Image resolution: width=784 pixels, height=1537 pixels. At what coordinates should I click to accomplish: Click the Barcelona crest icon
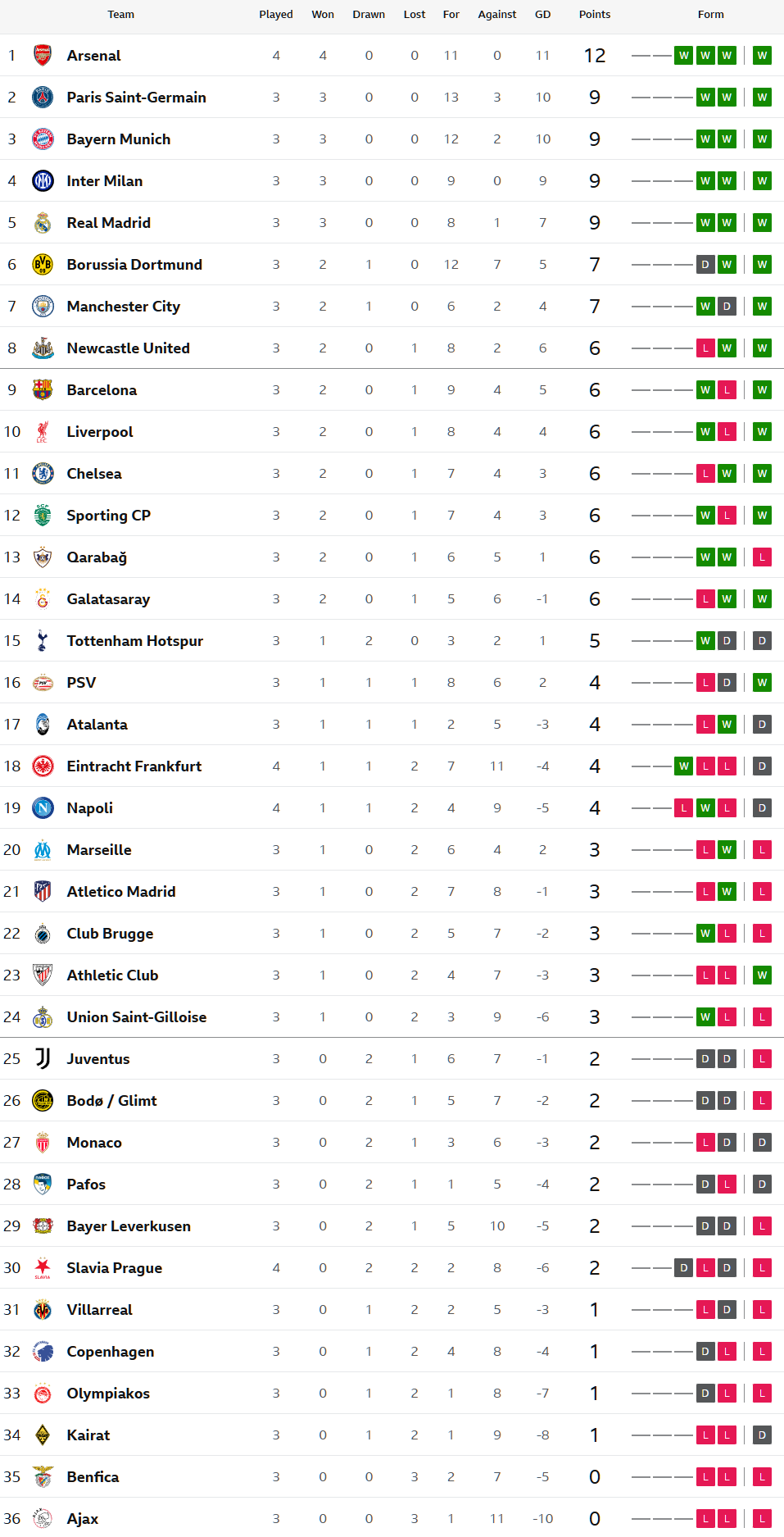click(43, 390)
